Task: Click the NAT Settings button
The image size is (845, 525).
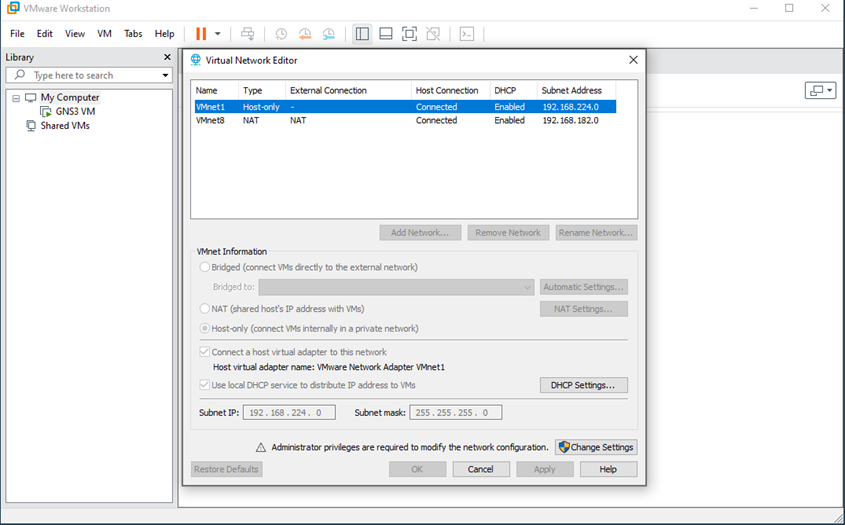Action: coord(584,309)
